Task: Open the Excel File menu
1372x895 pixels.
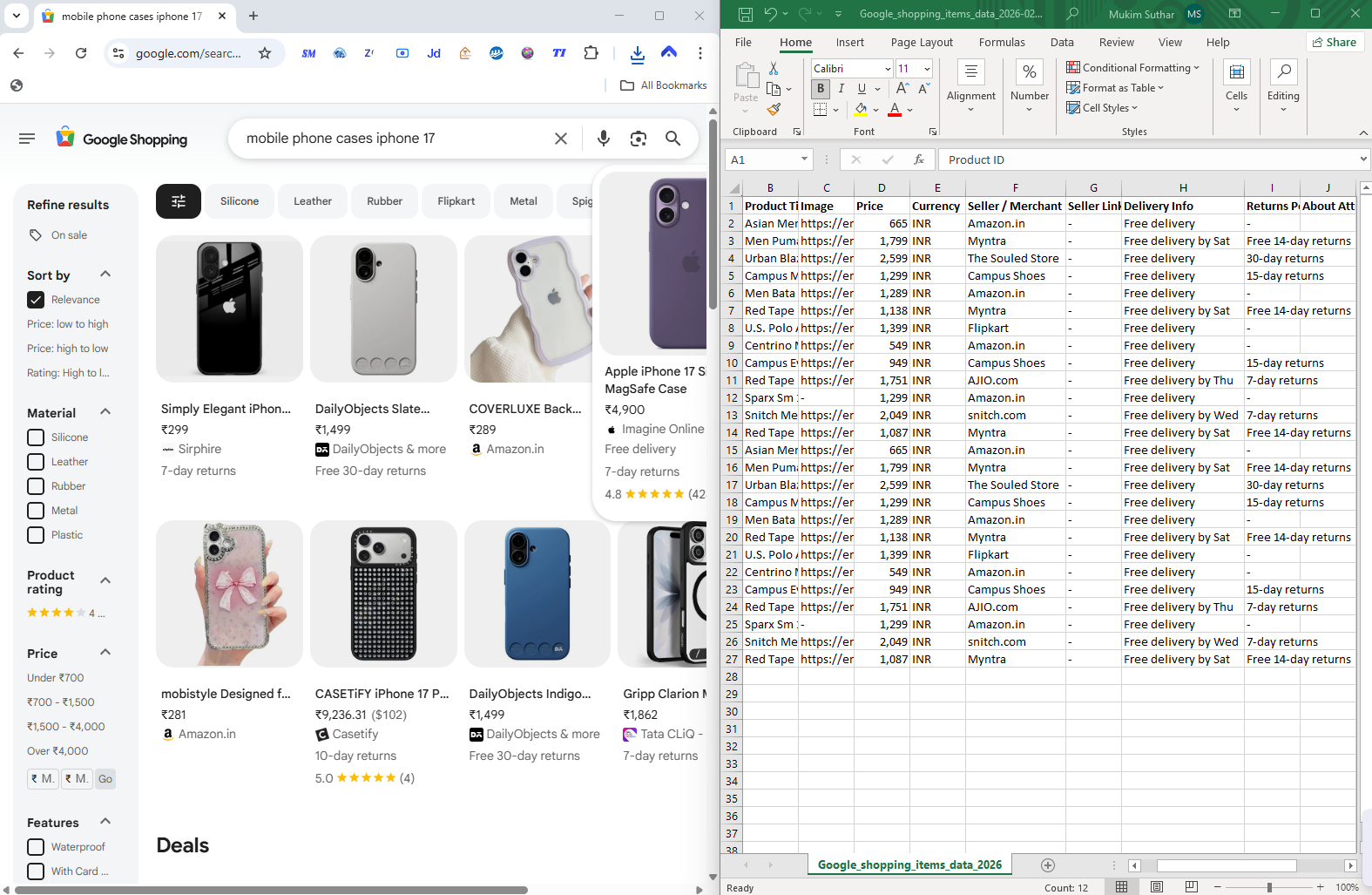Action: 743,42
